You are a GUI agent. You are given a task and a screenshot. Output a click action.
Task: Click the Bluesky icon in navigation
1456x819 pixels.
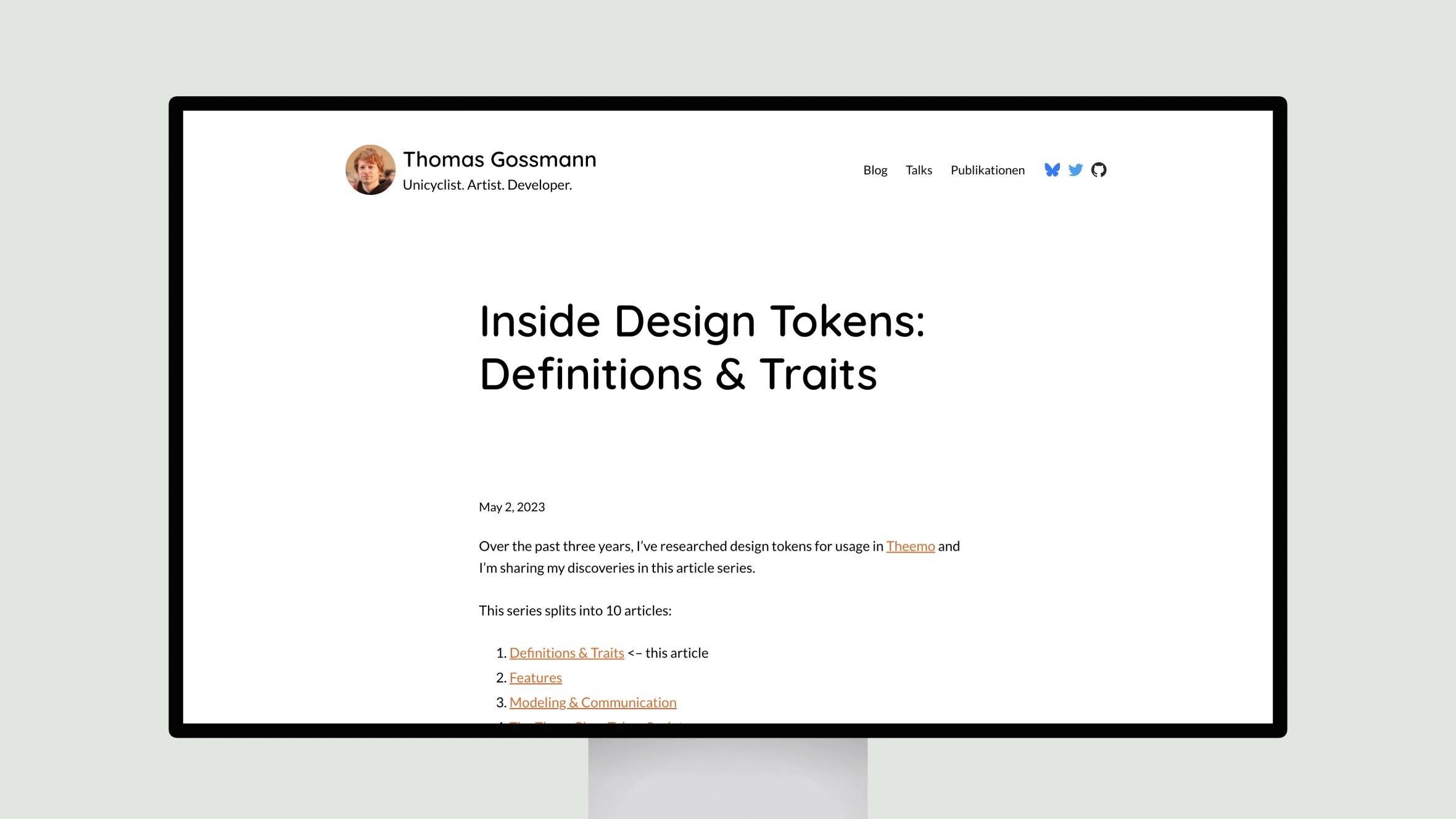1052,169
